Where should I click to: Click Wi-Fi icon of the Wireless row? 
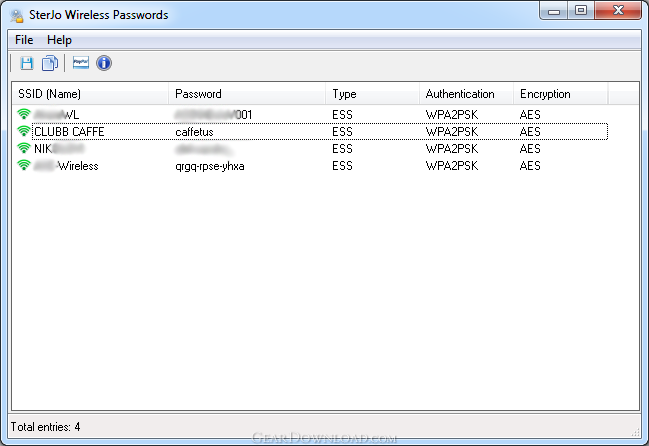click(x=24, y=165)
